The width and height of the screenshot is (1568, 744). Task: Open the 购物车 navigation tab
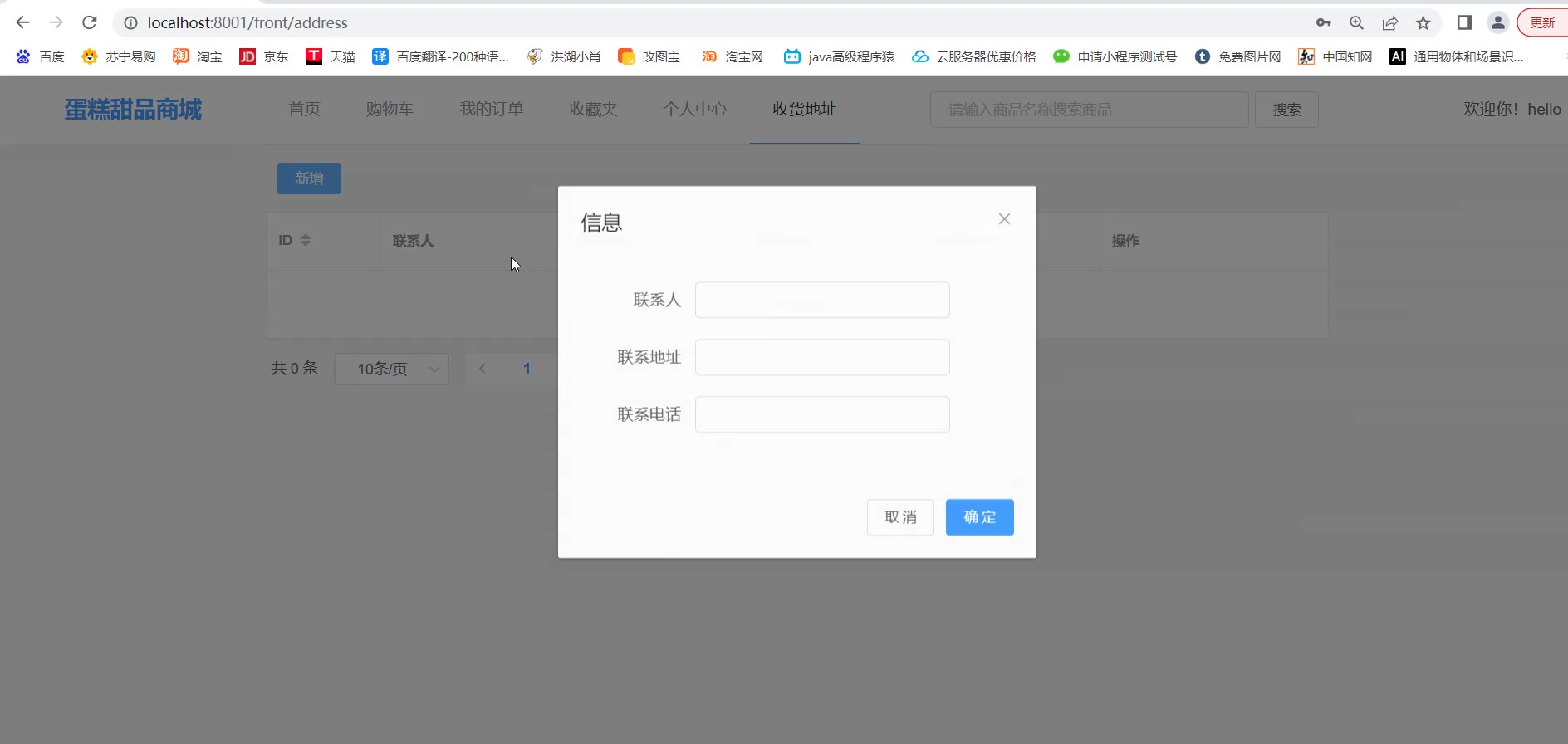point(390,109)
